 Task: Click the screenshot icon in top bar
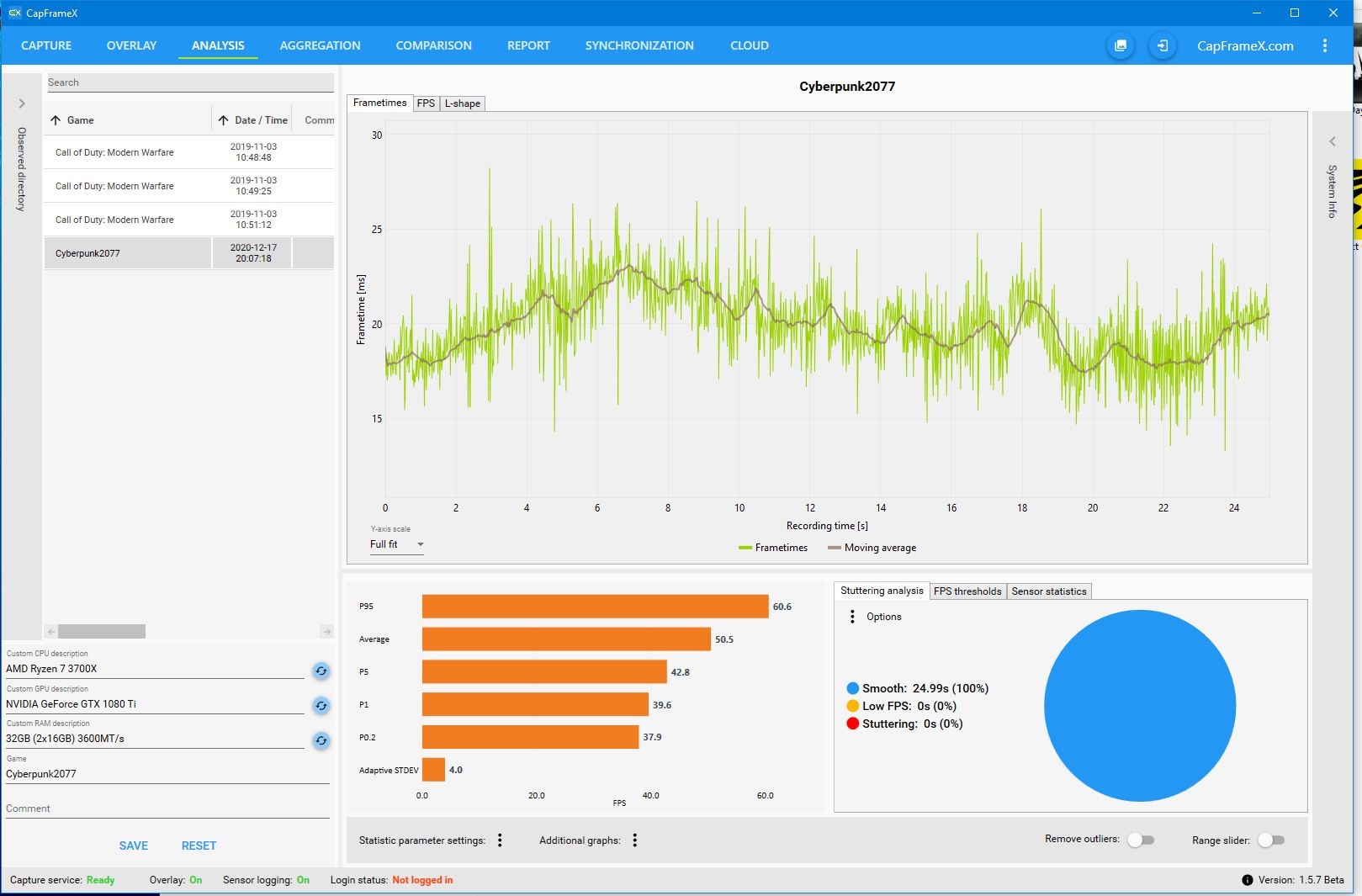click(x=1120, y=45)
